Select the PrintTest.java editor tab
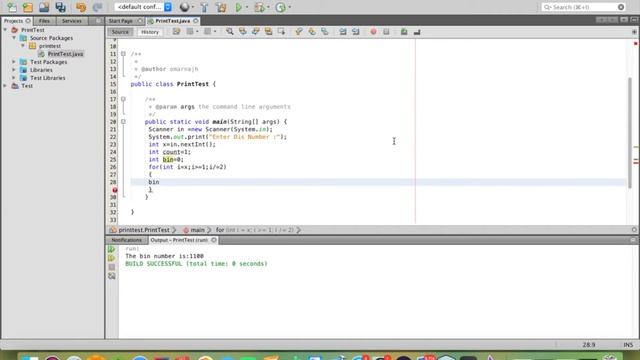The image size is (640, 360). coord(172,21)
